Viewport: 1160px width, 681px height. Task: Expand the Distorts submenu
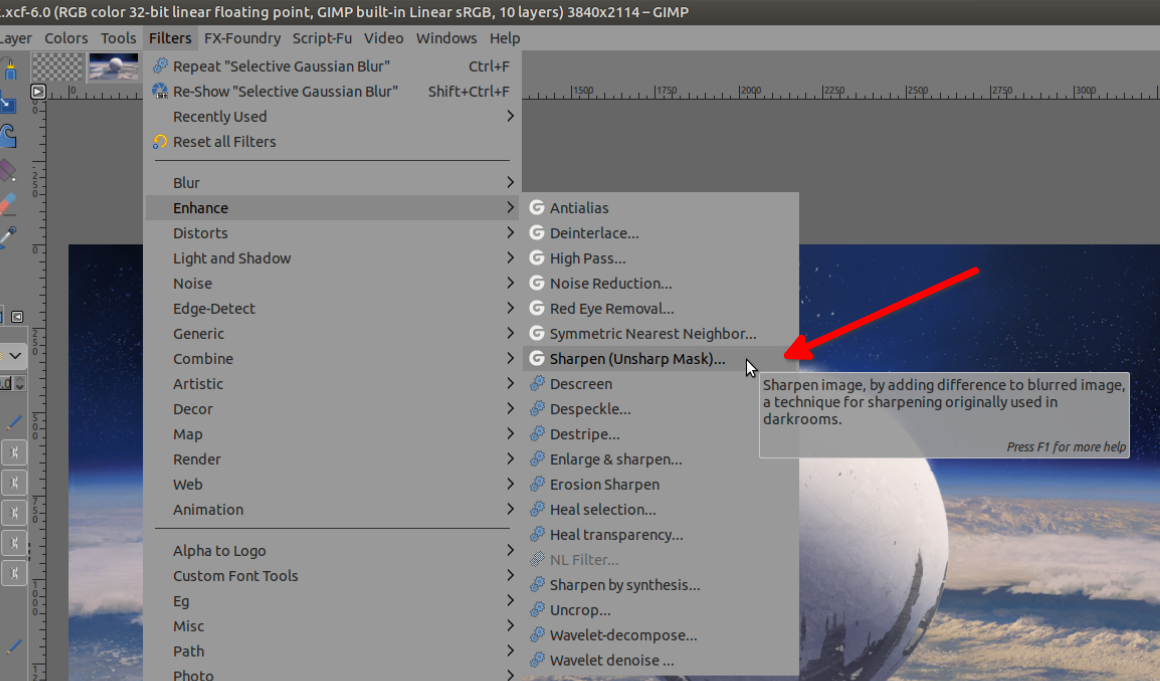(333, 233)
